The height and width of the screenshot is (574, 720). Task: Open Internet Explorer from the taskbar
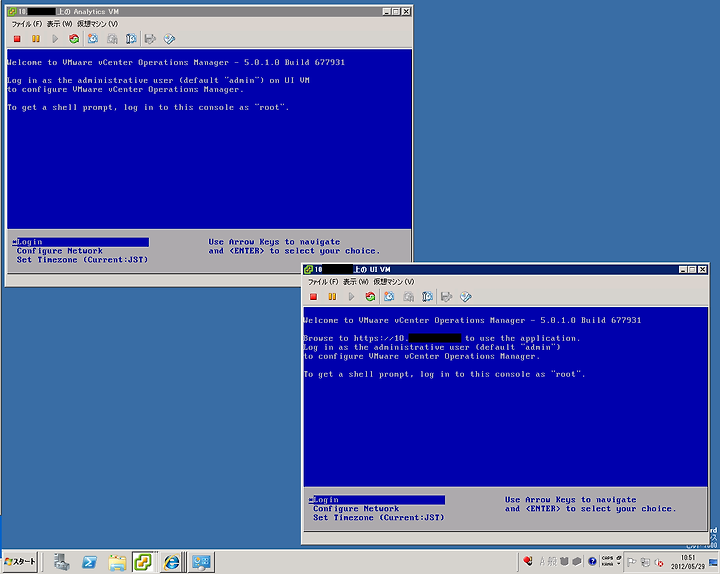tap(172, 562)
